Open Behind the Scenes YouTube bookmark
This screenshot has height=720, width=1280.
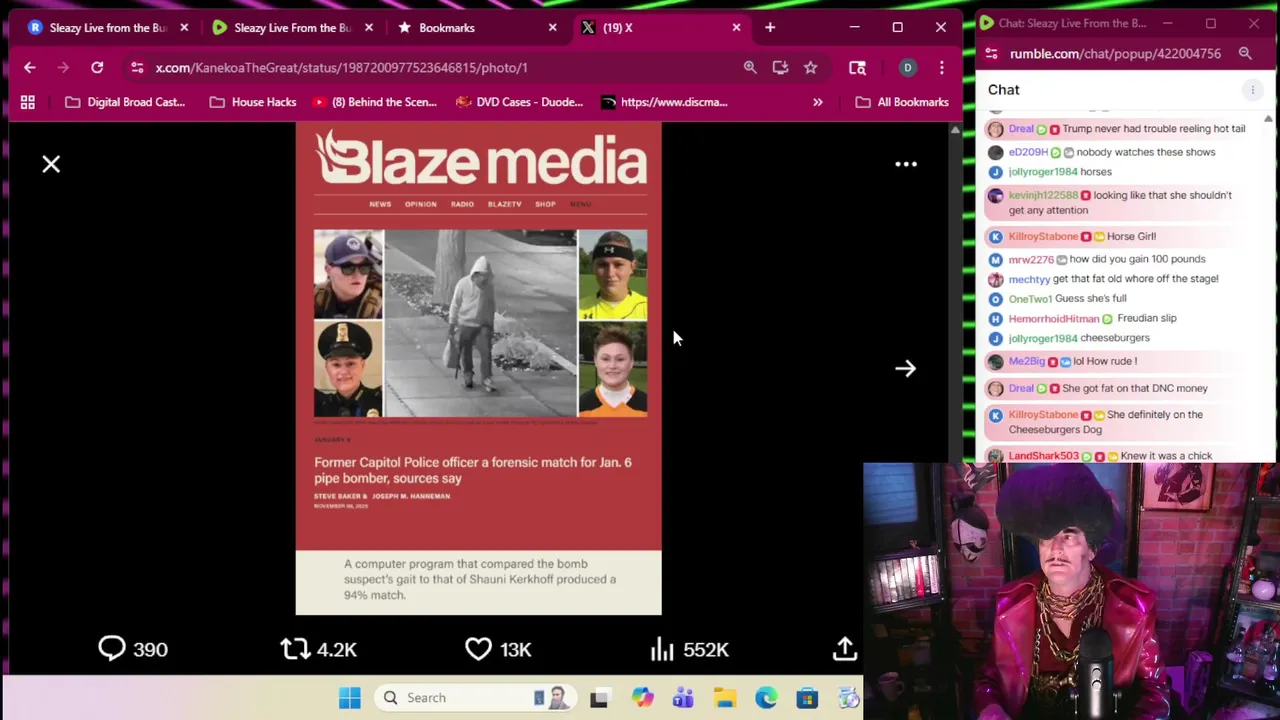[374, 102]
